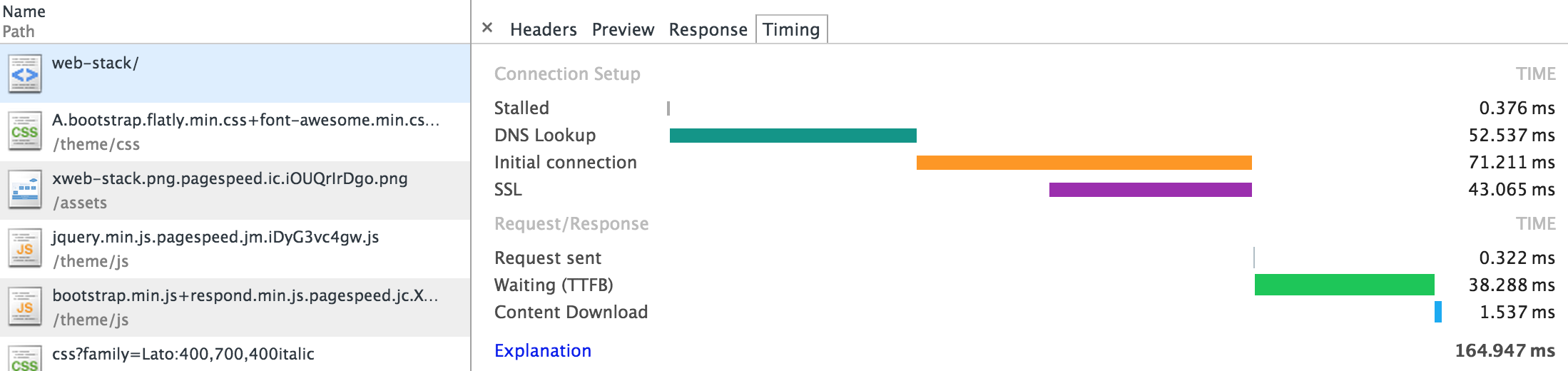Click the image thumbnail for xweb-stack.png
The height and width of the screenshot is (371, 1568).
point(25,190)
